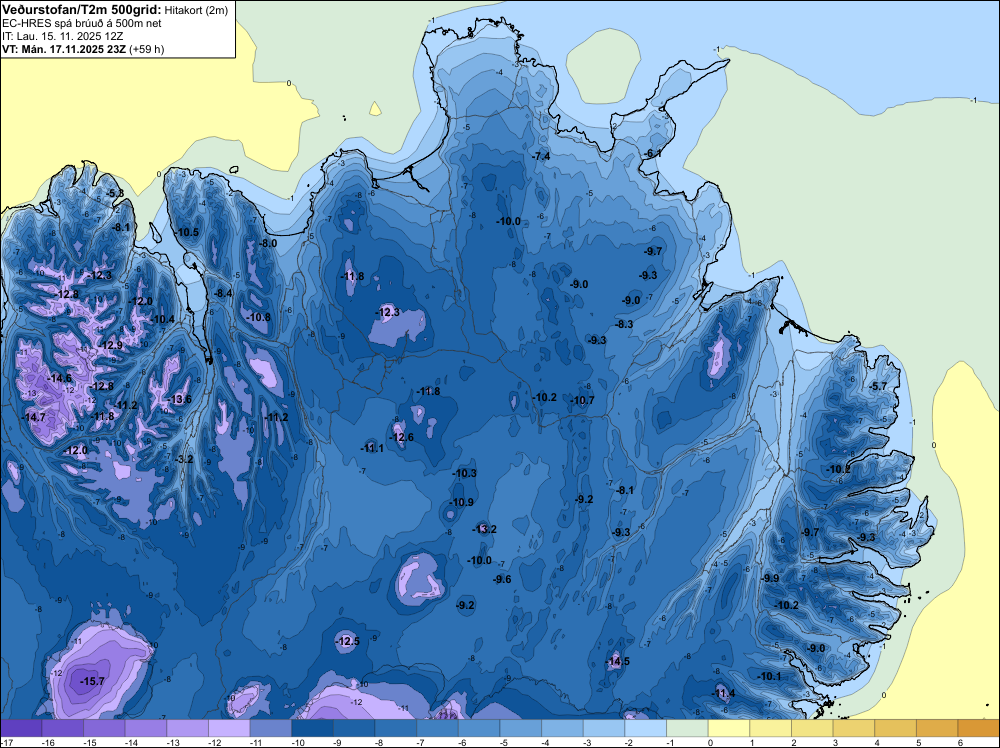Screen dimensions: 1000x748
Task: Click the -11.1 temperature label
Action: click(x=372, y=448)
